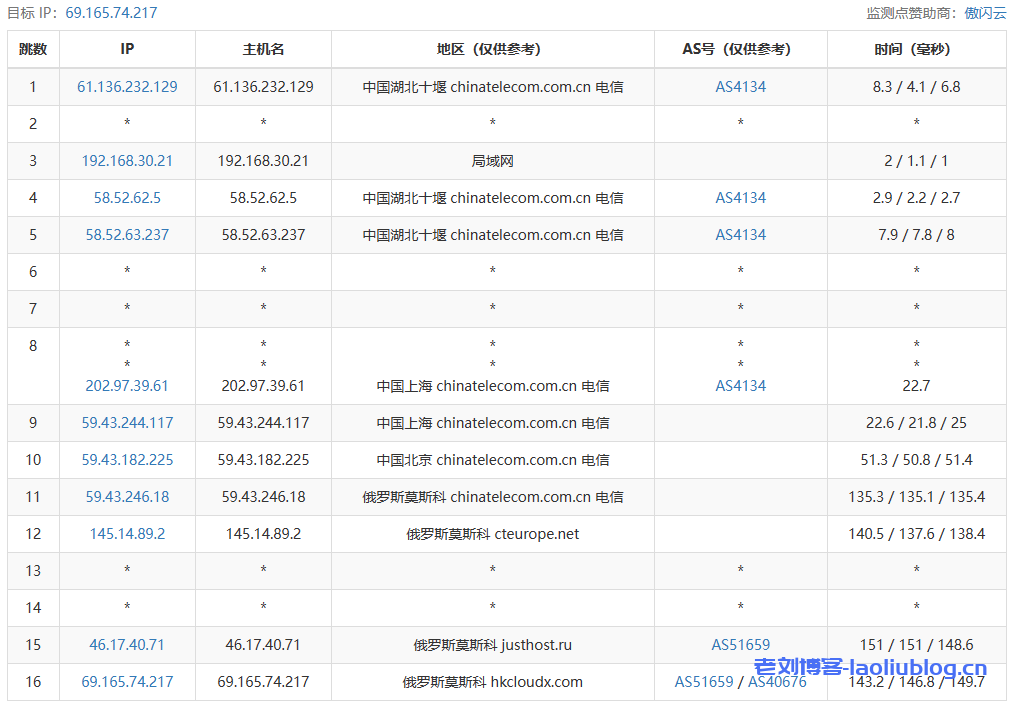Open the 46.17.40.71 justhost.ru link
This screenshot has width=1013, height=705.
(126, 645)
